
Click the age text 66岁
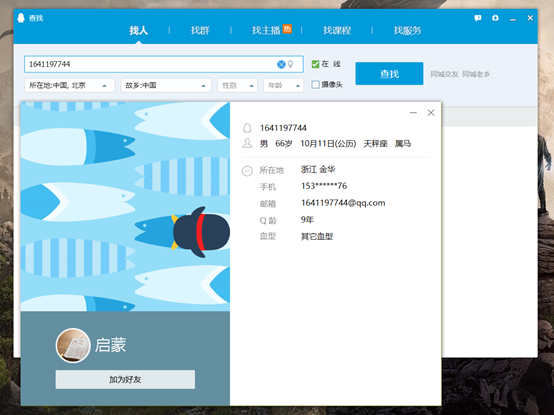point(284,144)
